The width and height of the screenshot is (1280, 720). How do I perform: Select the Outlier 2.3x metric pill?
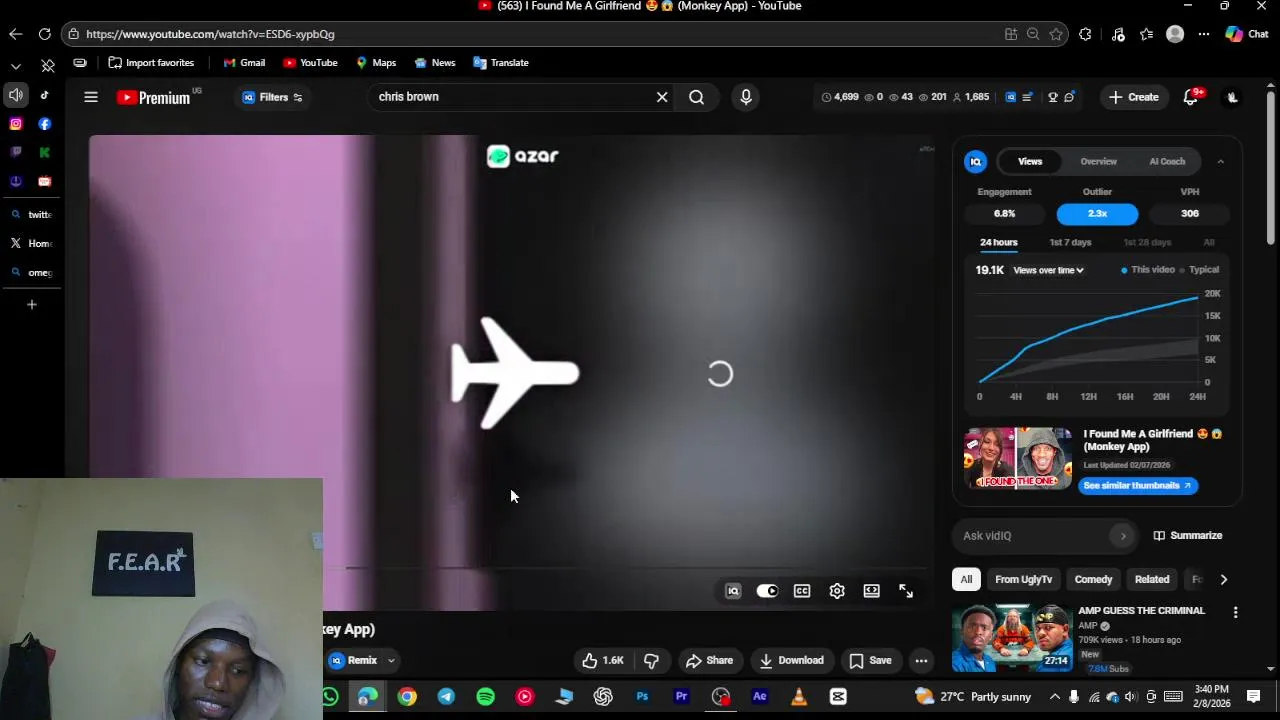pyautogui.click(x=1097, y=214)
